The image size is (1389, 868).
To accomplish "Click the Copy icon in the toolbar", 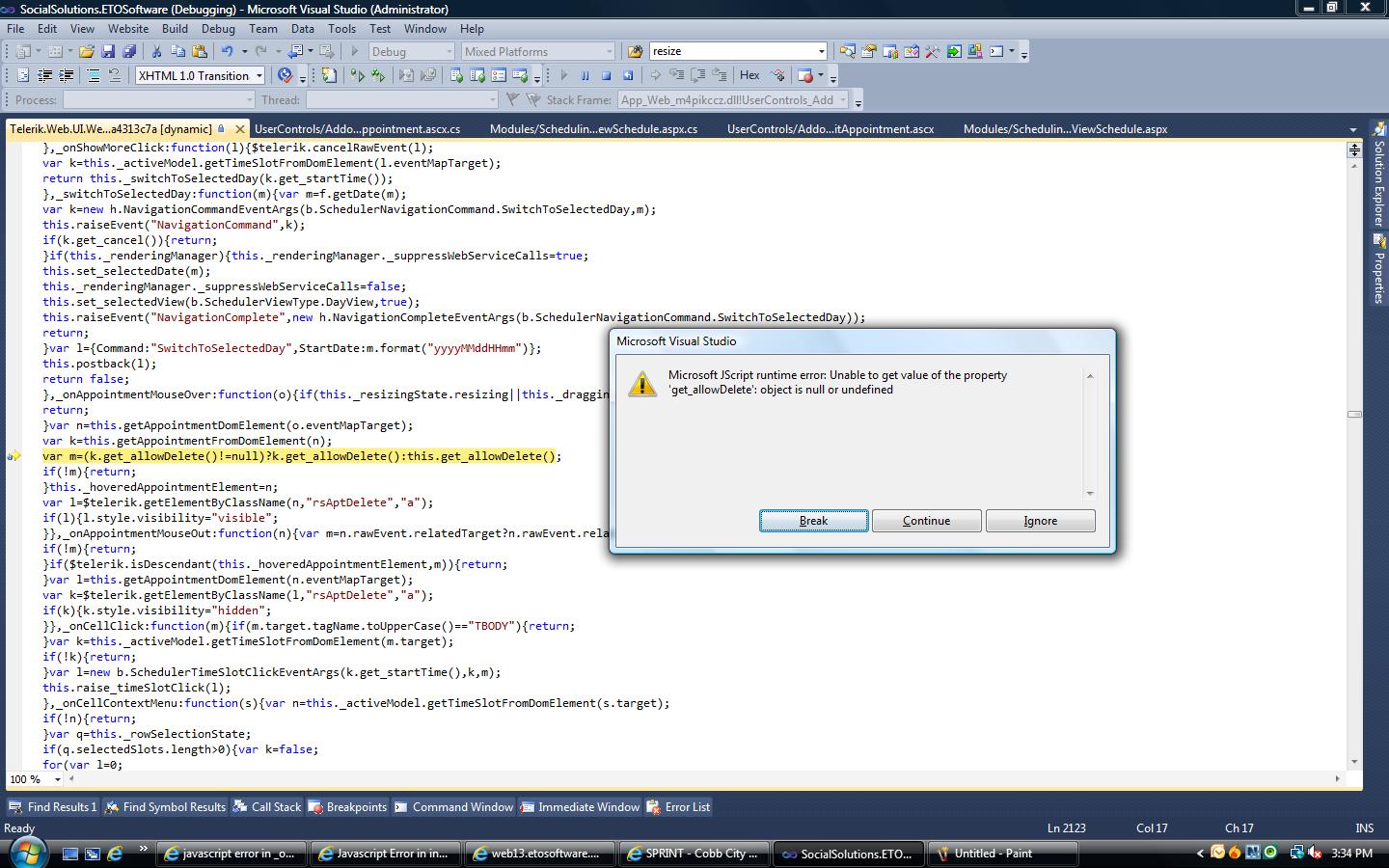I will 177,51.
